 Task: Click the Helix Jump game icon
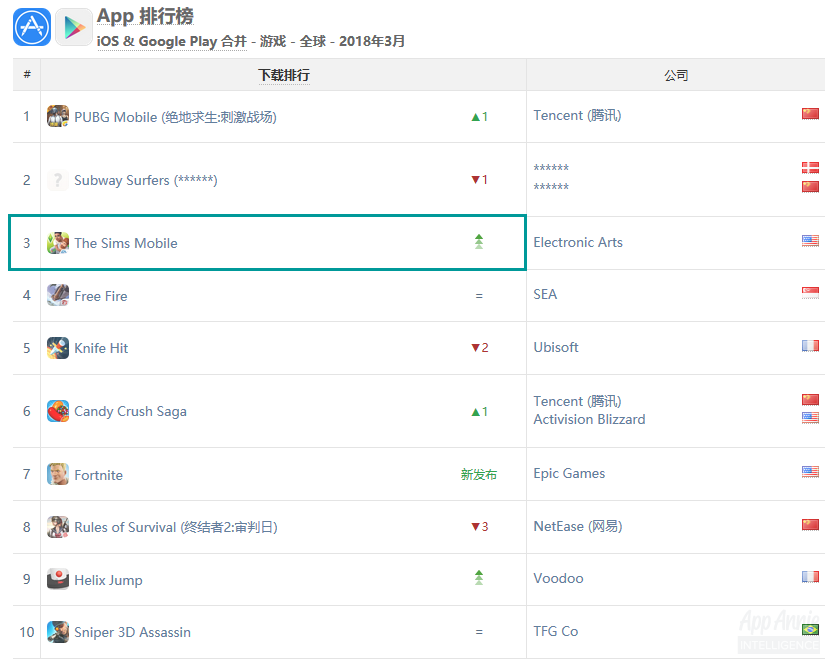click(58, 579)
